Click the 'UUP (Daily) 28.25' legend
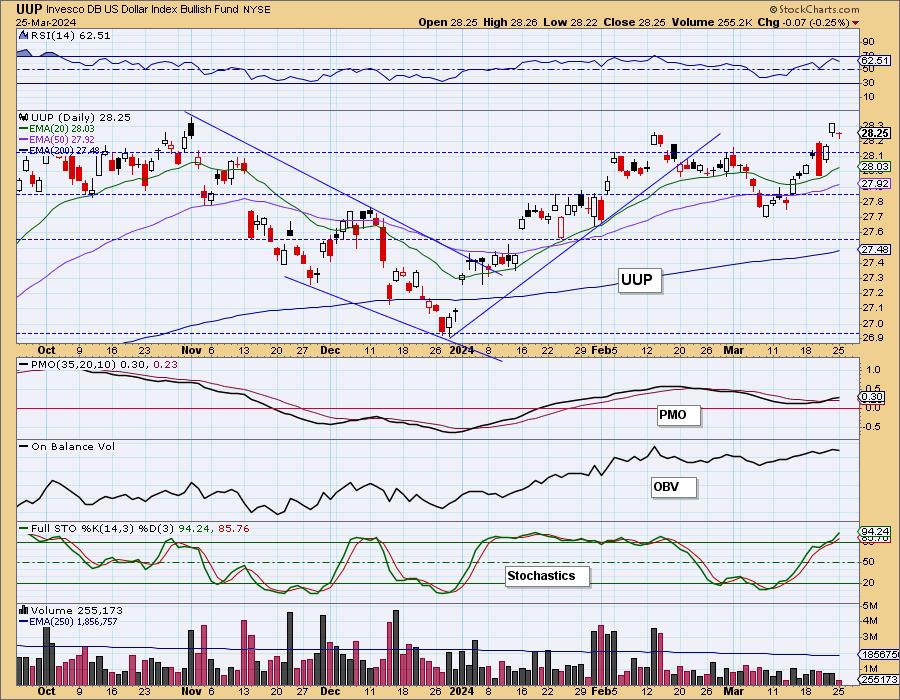 (80, 117)
